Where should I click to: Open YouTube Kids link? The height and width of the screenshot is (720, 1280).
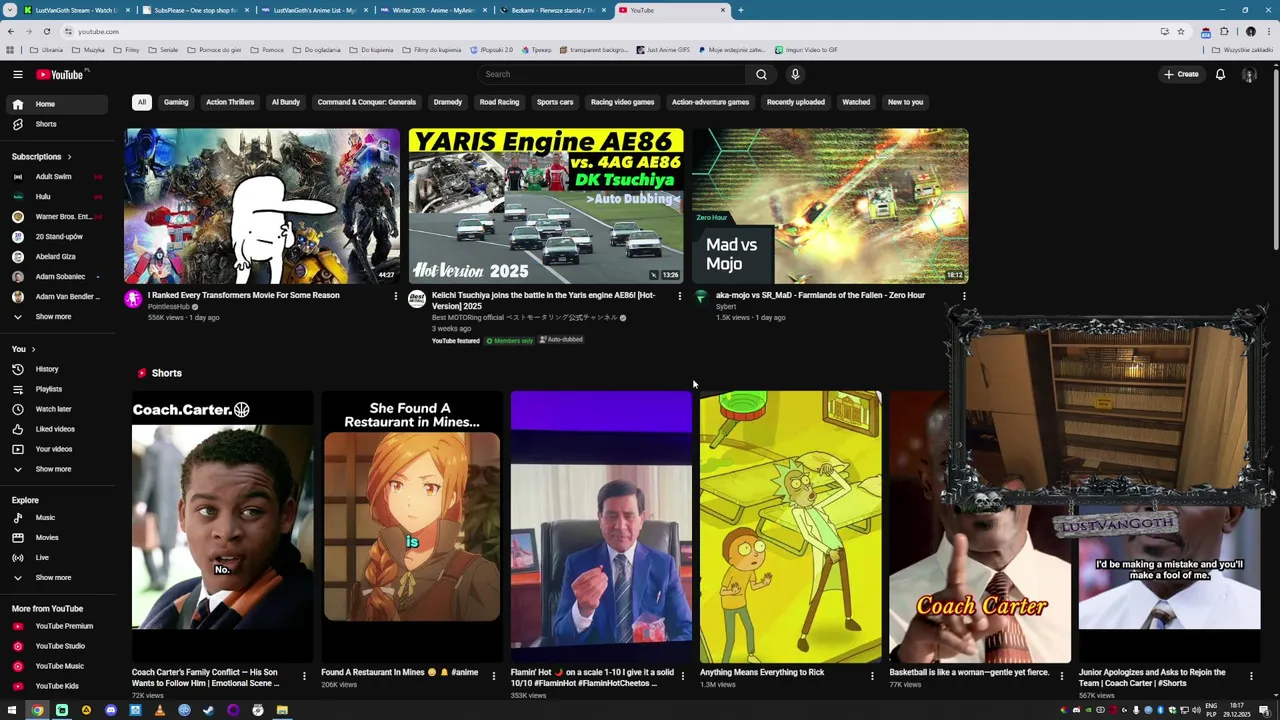click(x=58, y=686)
